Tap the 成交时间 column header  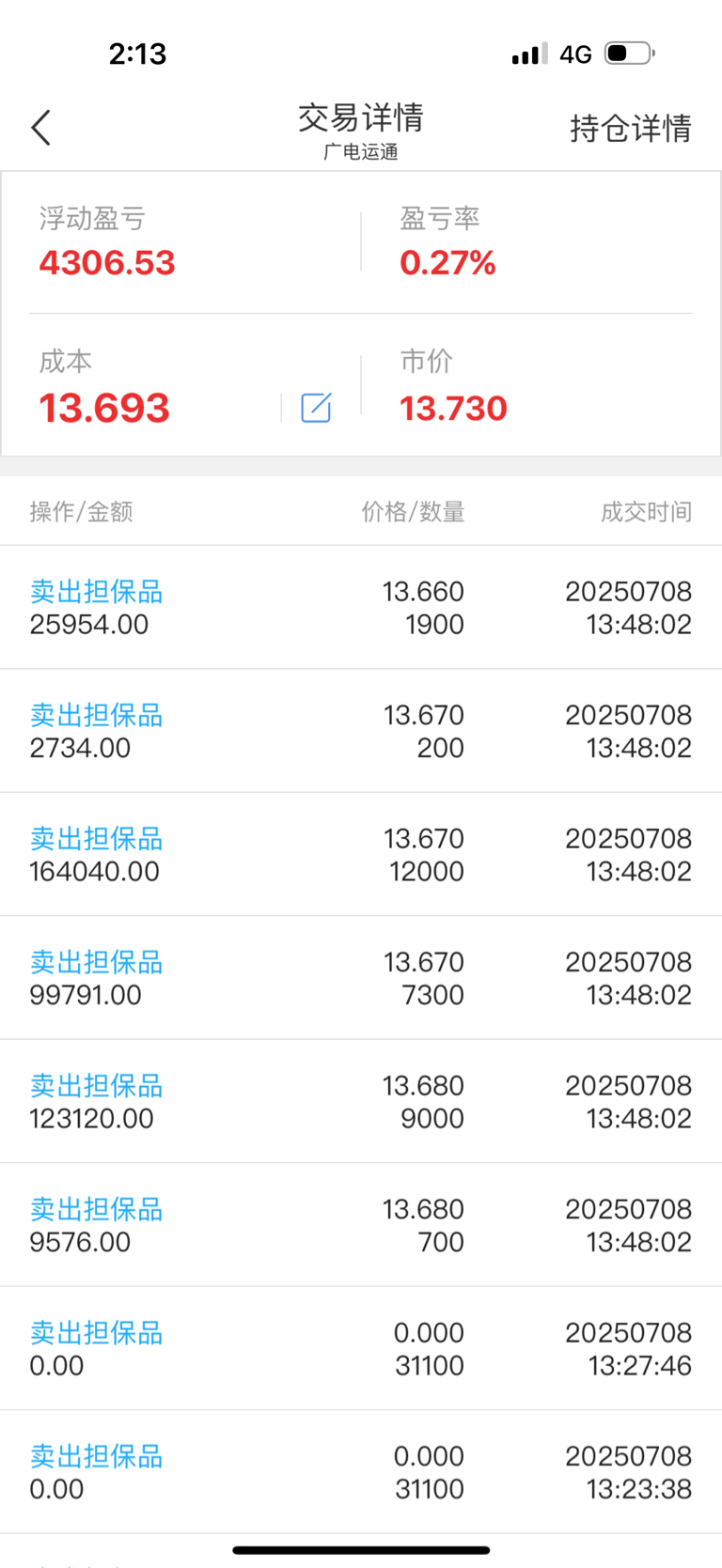(x=647, y=512)
